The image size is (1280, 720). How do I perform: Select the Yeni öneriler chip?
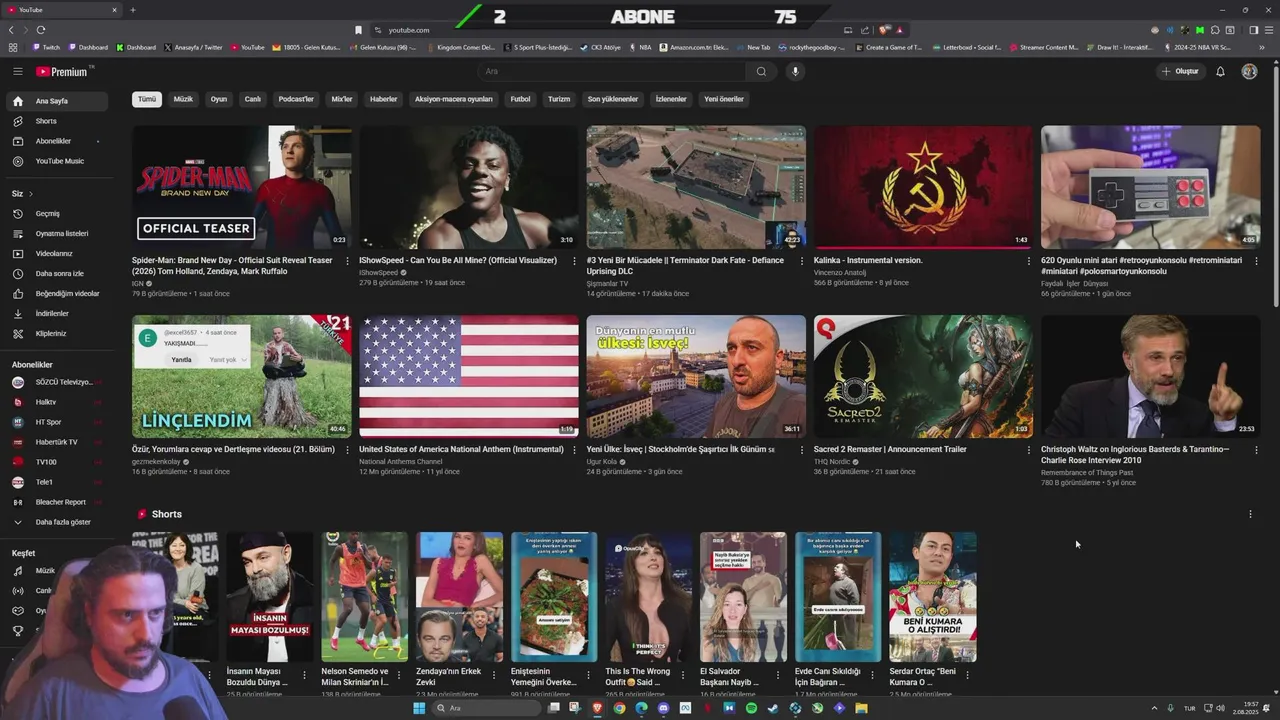click(x=724, y=99)
